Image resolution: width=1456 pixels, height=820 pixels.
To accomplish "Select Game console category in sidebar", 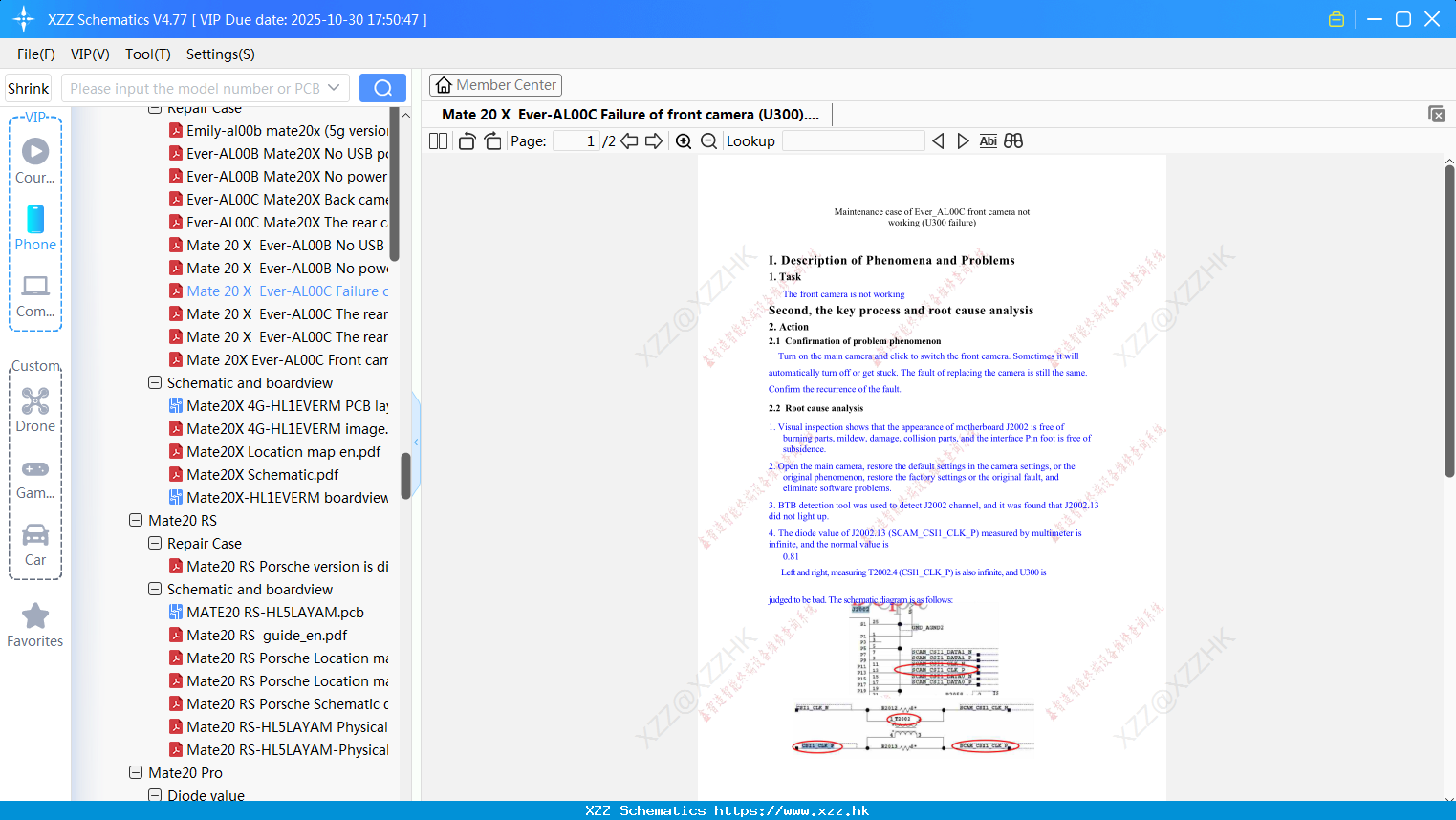I will (35, 478).
